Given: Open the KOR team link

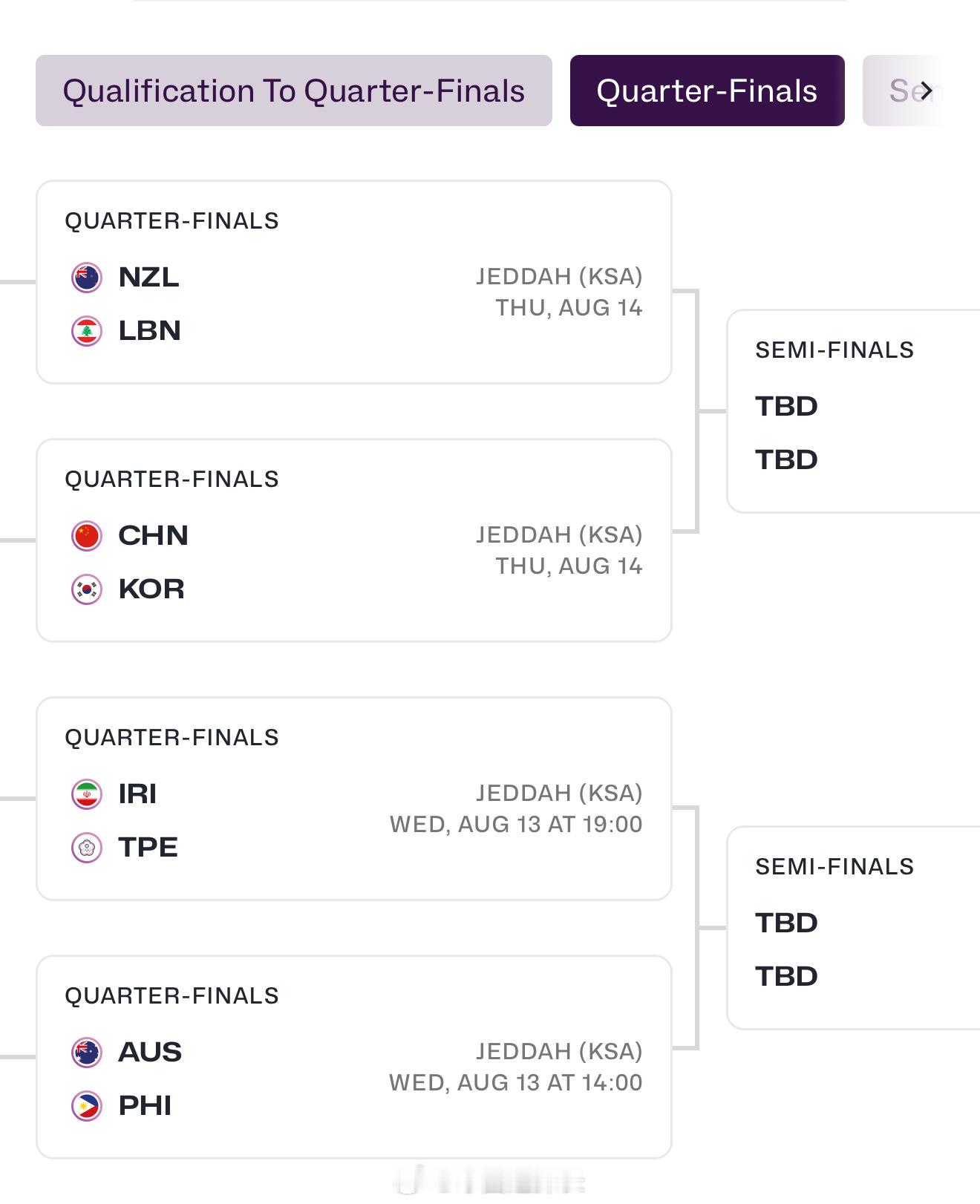Looking at the screenshot, I should [151, 589].
